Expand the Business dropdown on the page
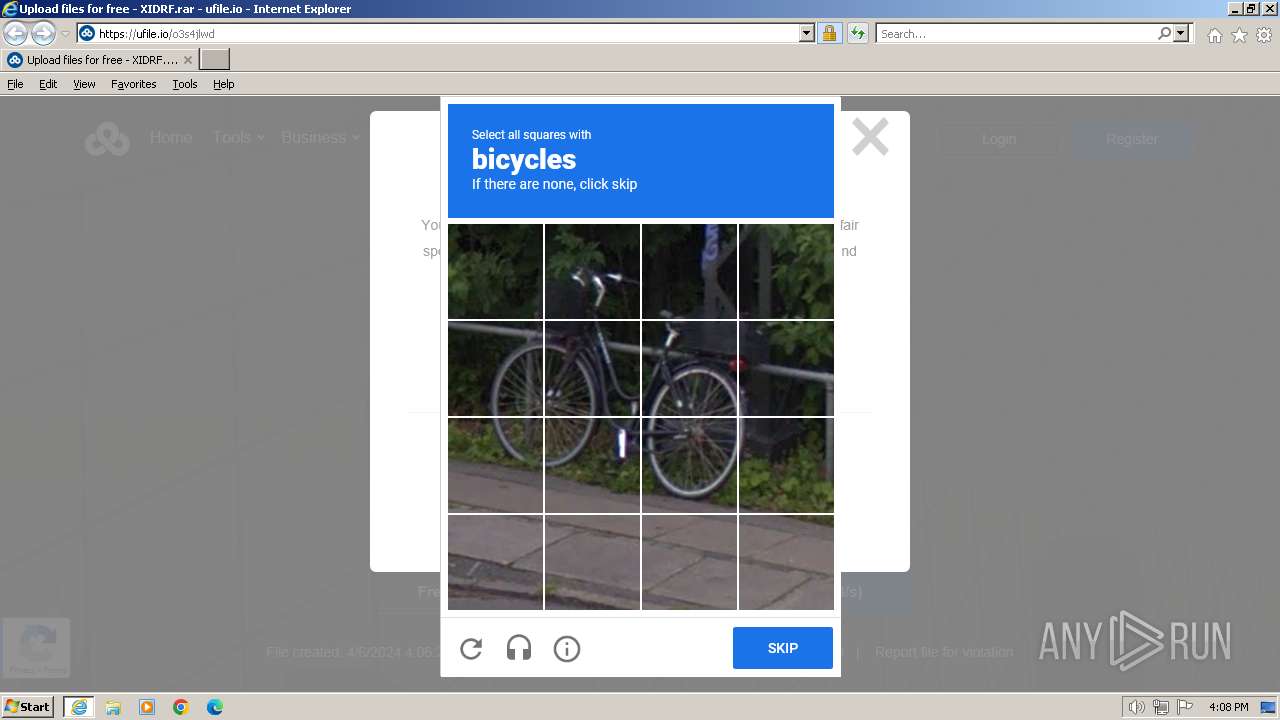 click(x=320, y=137)
